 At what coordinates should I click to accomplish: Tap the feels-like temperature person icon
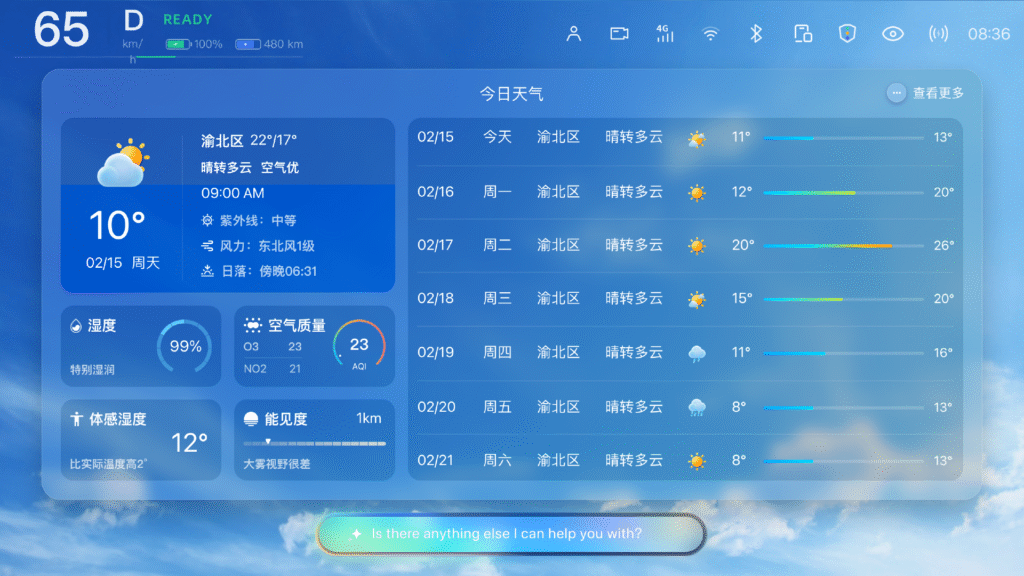click(76, 419)
